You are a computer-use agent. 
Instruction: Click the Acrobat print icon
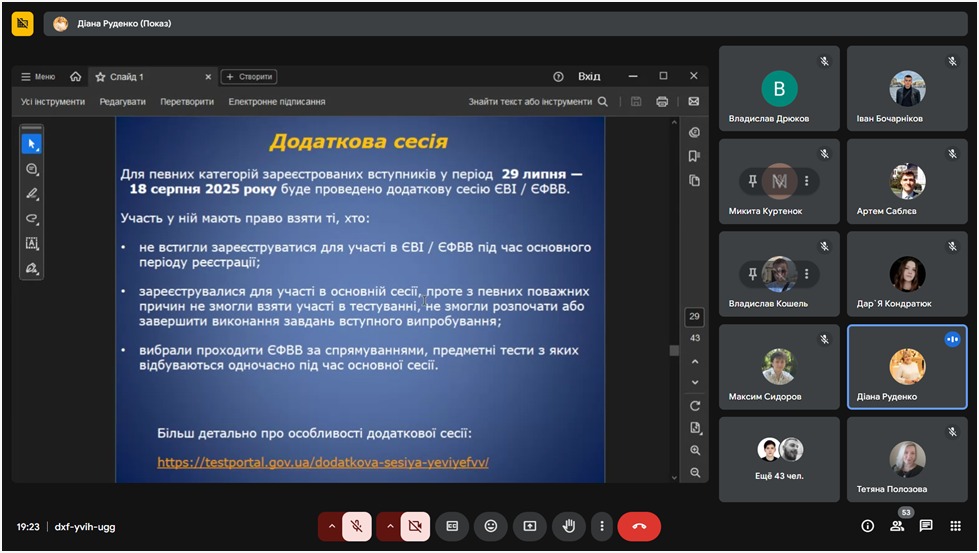(661, 102)
